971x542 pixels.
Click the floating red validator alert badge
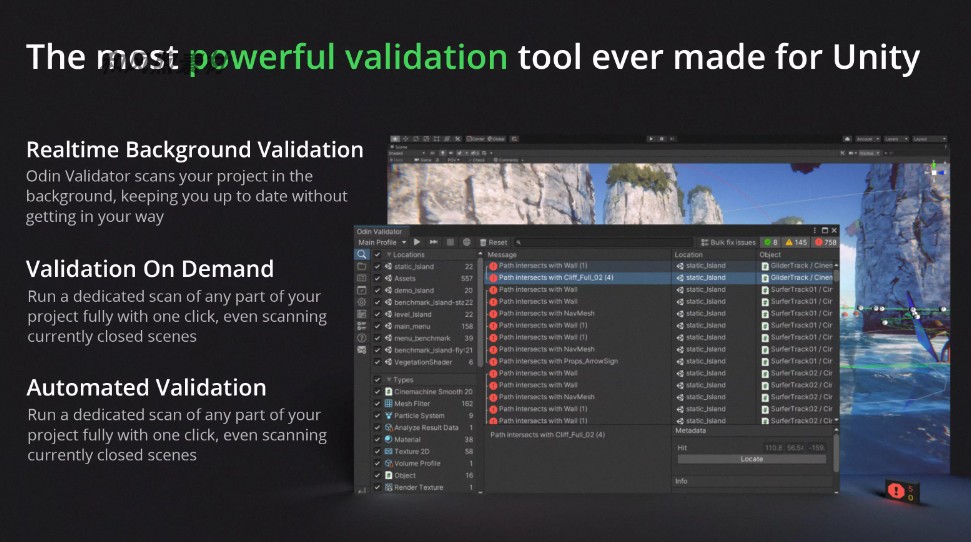[x=901, y=492]
